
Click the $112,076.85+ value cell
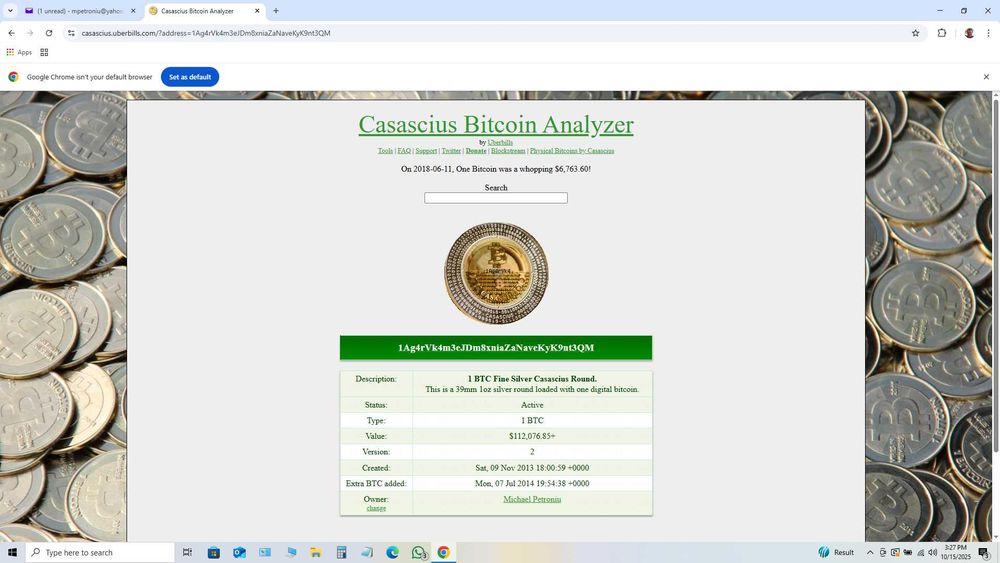click(532, 436)
